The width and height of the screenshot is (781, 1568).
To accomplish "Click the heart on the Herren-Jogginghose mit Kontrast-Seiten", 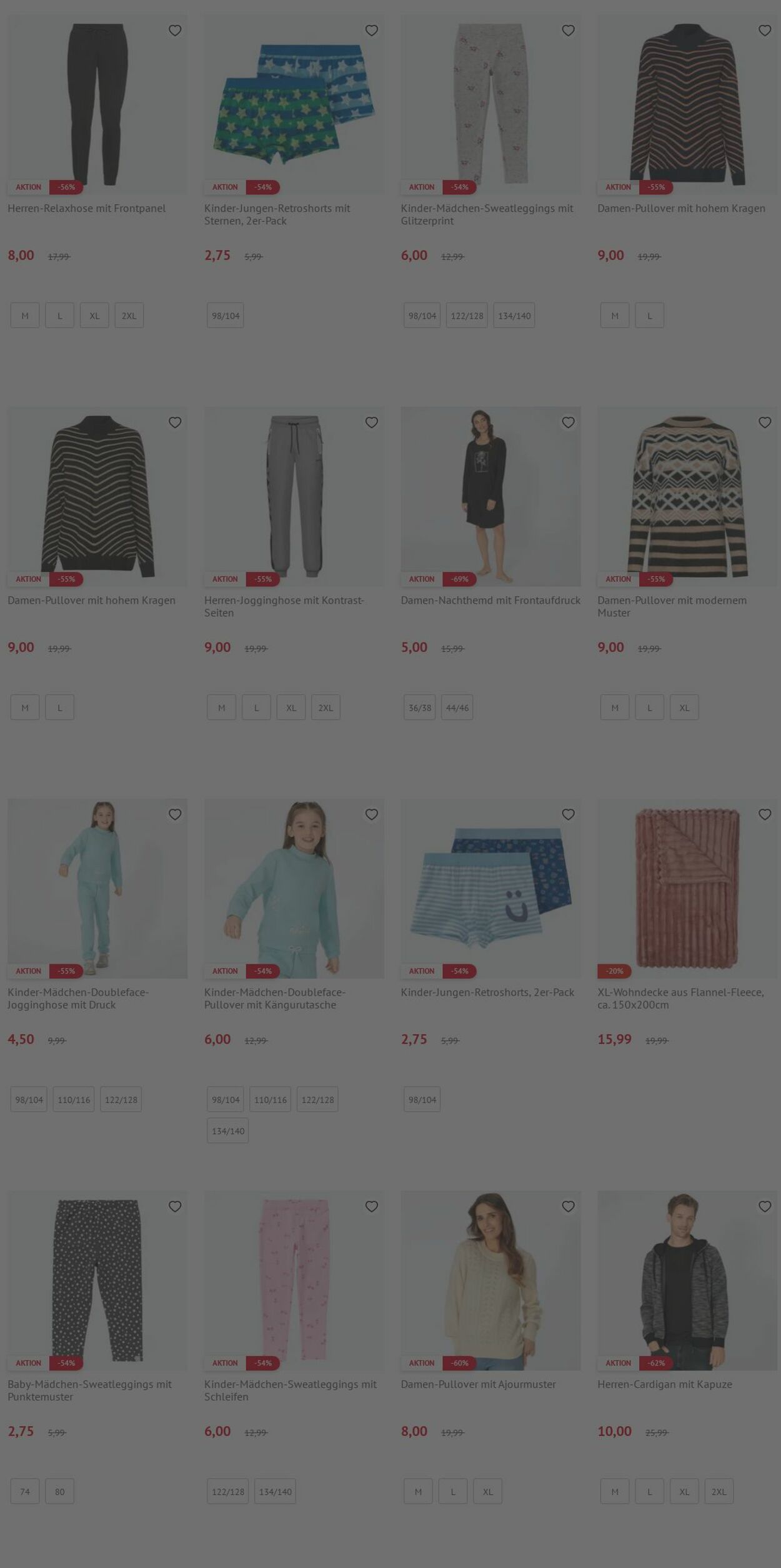I will coord(372,422).
